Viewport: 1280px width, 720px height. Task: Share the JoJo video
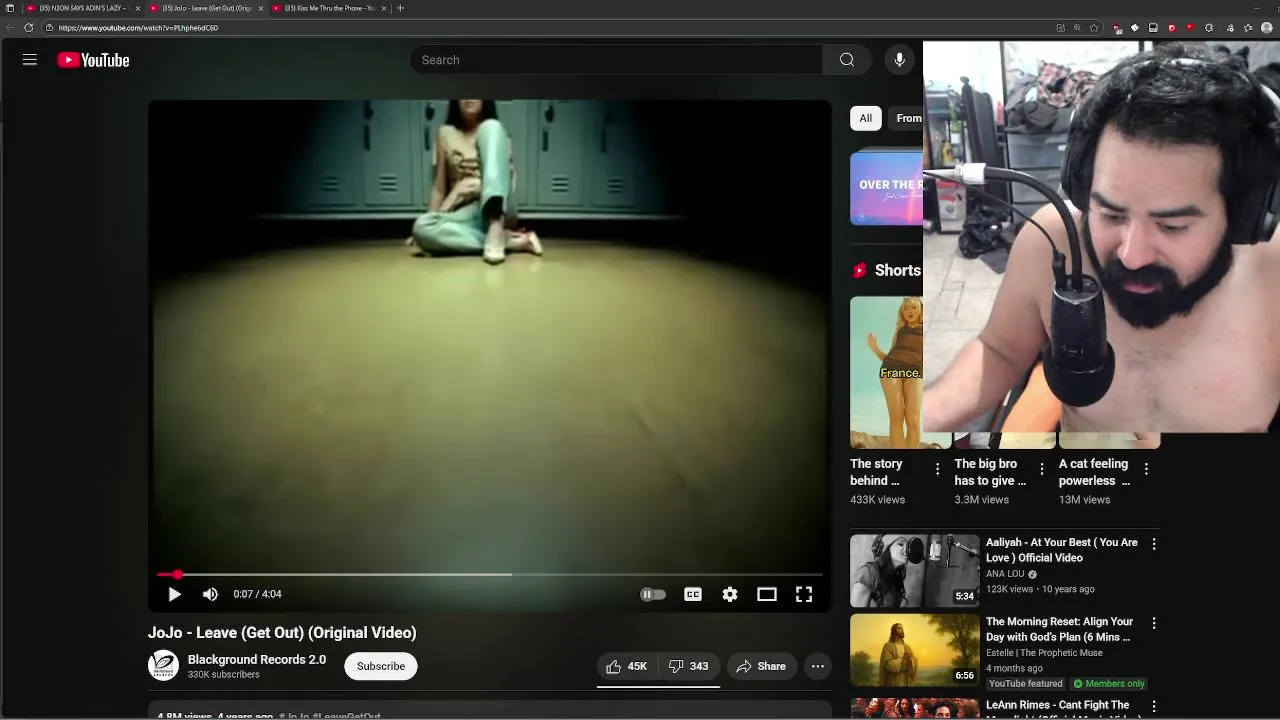pyautogui.click(x=761, y=666)
